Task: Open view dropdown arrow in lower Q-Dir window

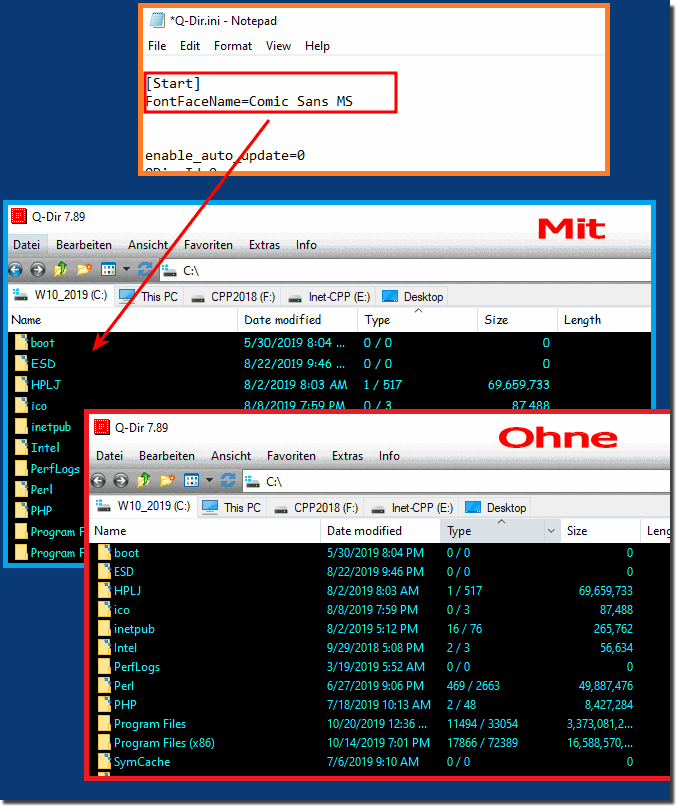Action: [210, 480]
